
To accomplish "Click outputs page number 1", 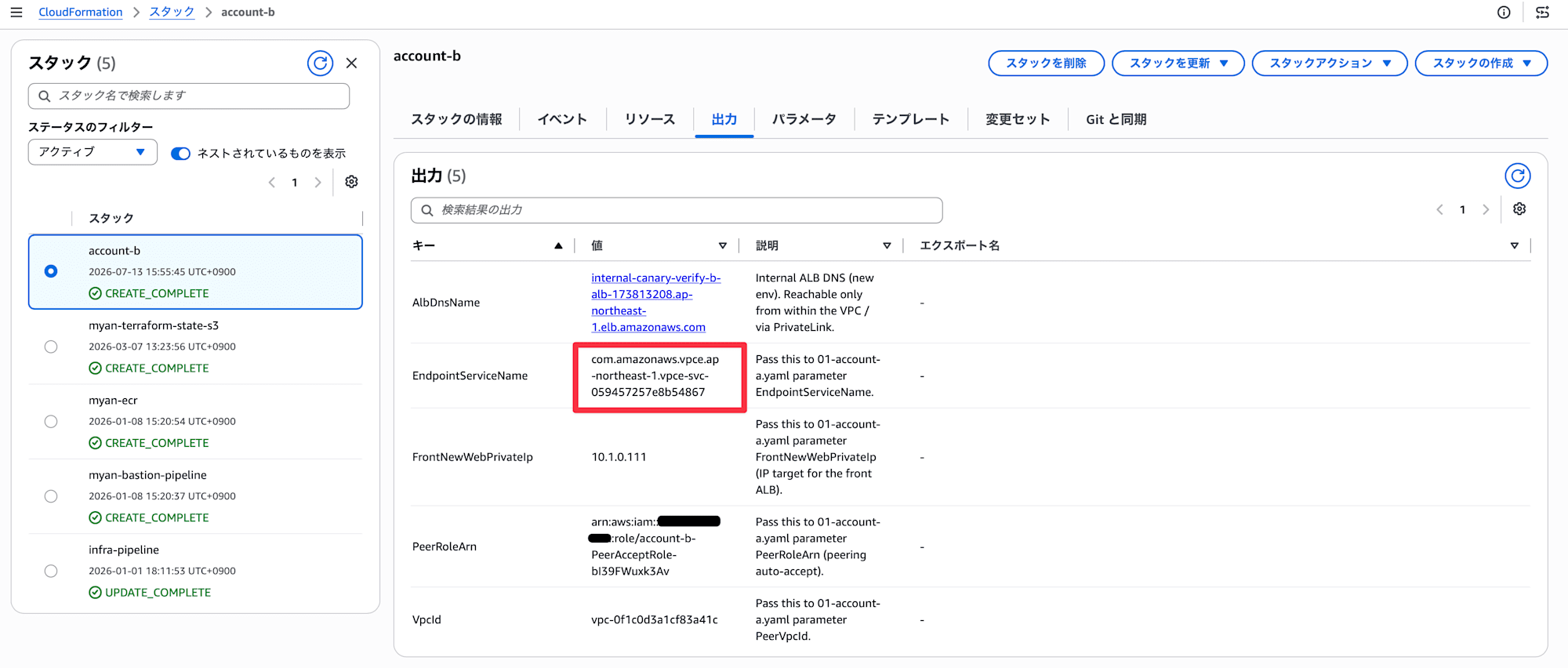I will 1462,209.
